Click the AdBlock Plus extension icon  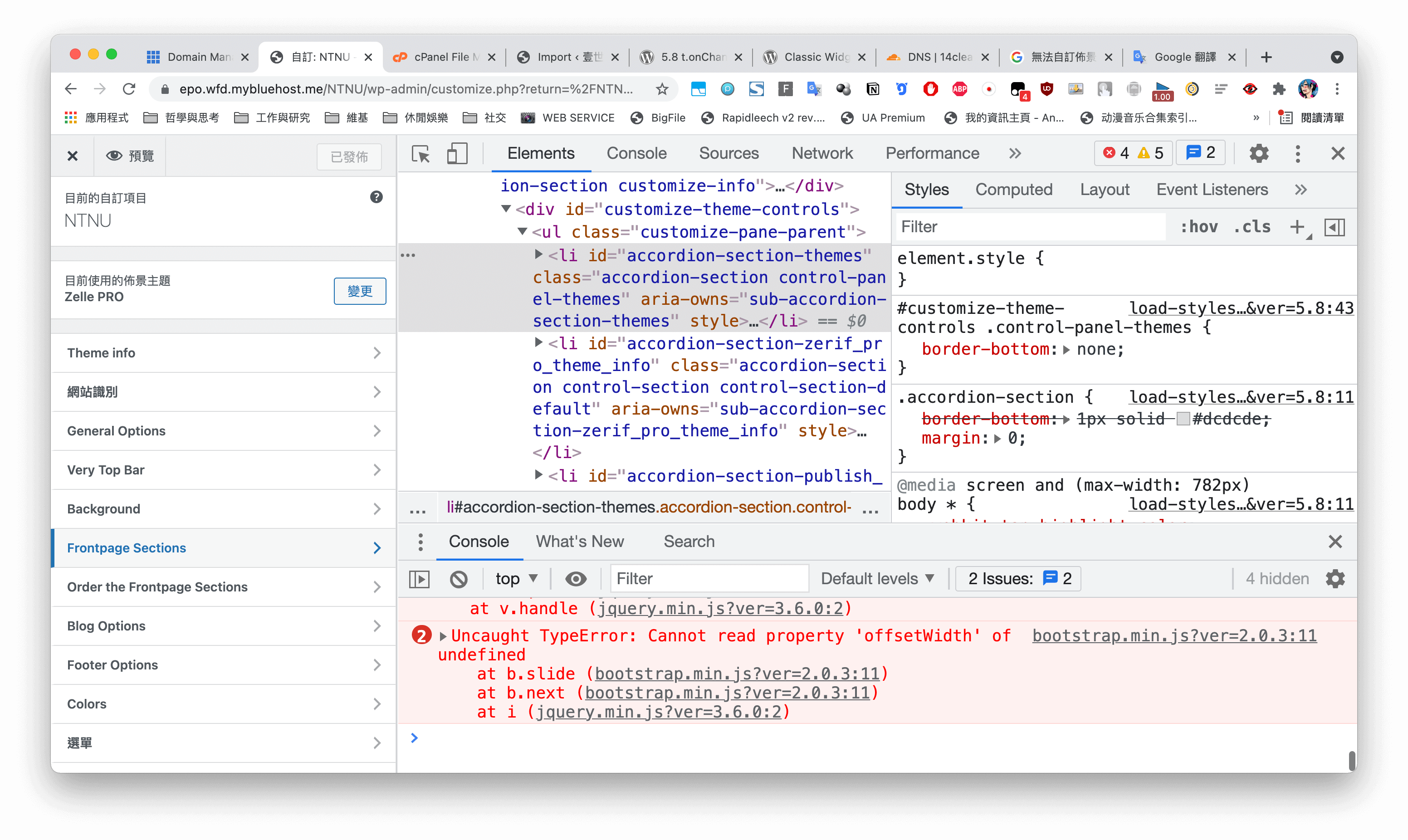960,89
